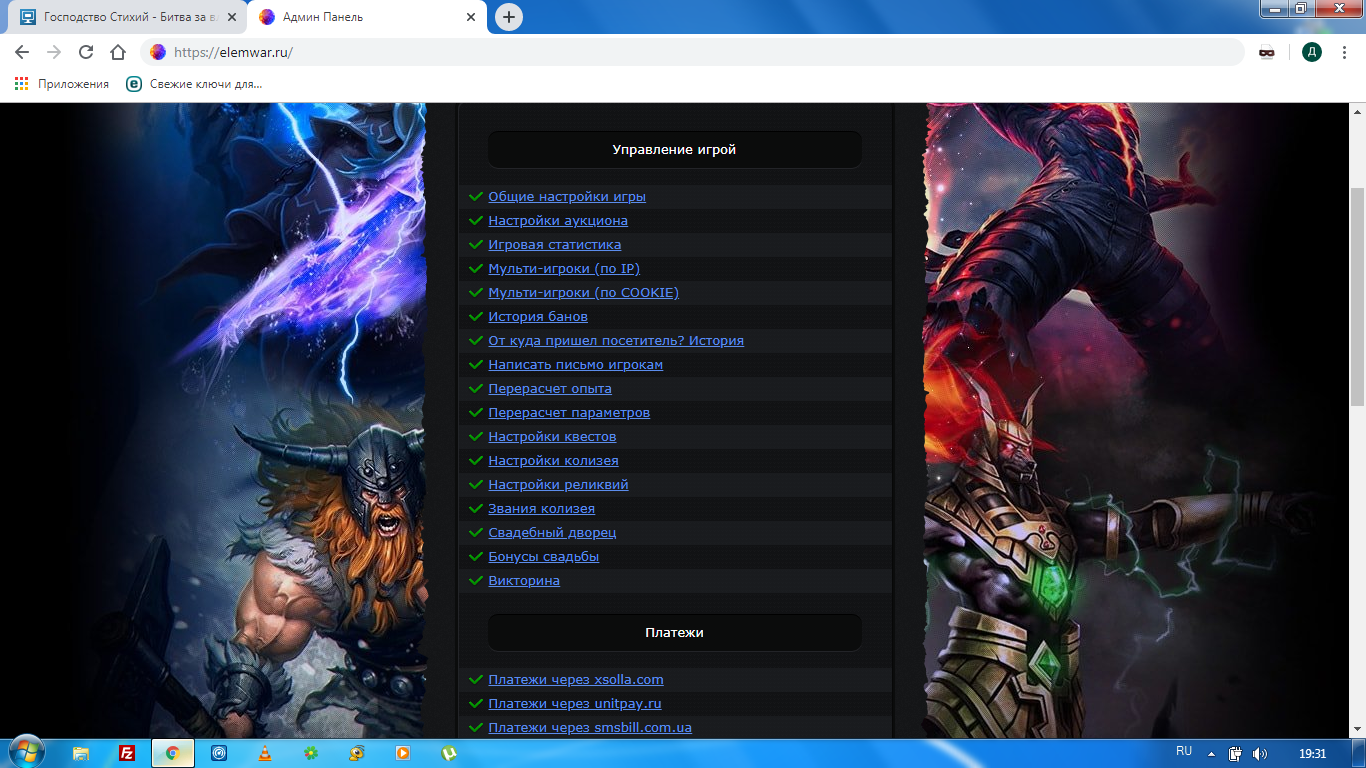Open Настройки аукциона link

click(558, 221)
